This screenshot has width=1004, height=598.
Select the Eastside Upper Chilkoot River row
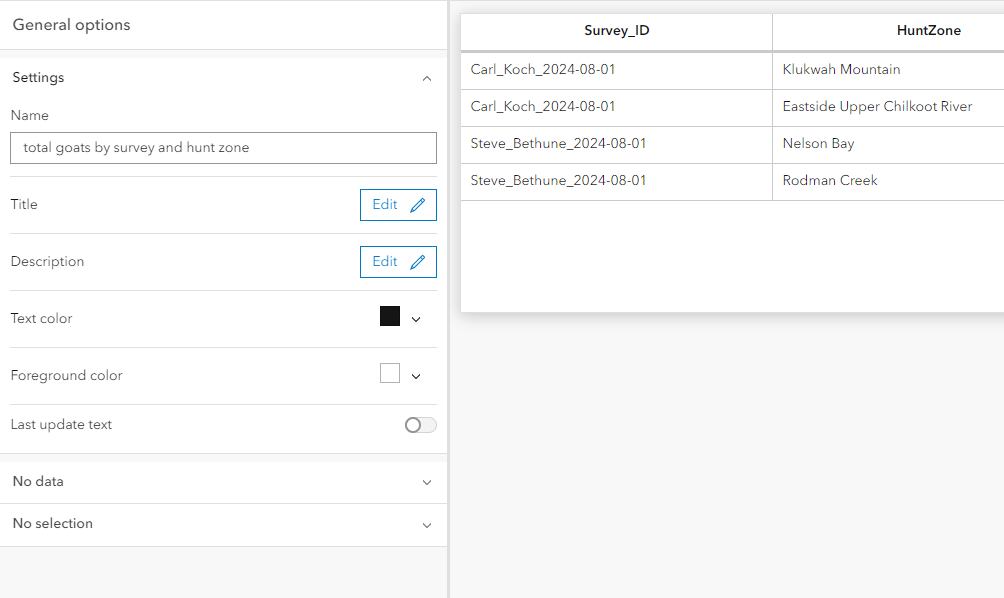877,106
